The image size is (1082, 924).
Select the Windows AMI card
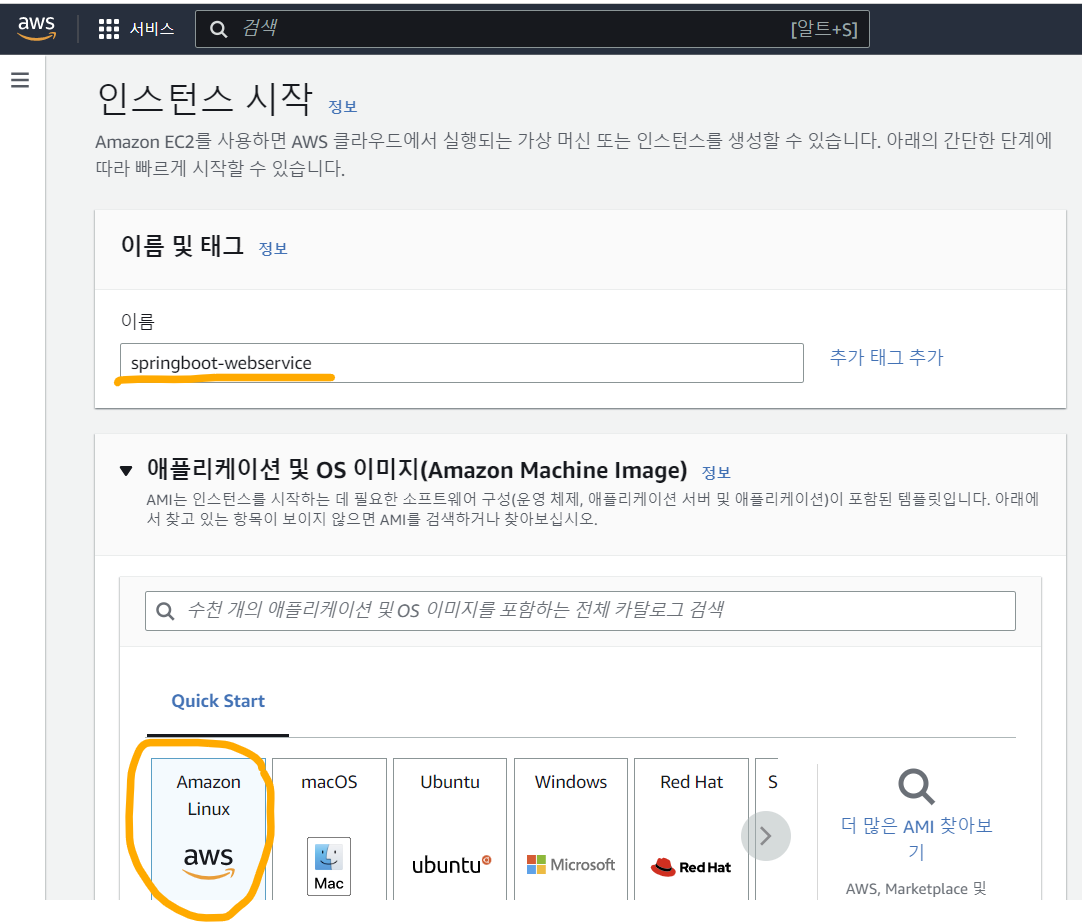pos(571,829)
